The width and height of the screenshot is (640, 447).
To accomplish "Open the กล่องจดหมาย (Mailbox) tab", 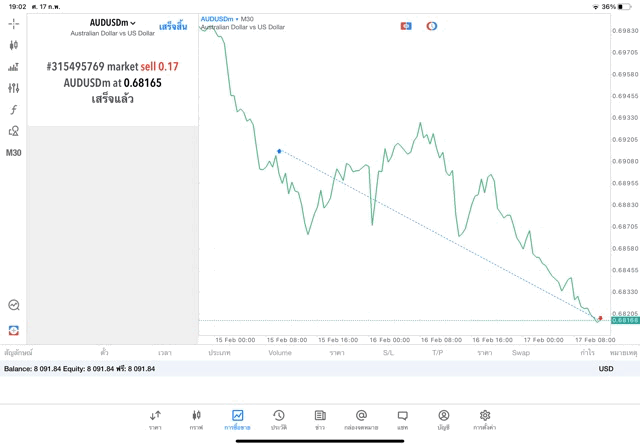I will [361, 420].
